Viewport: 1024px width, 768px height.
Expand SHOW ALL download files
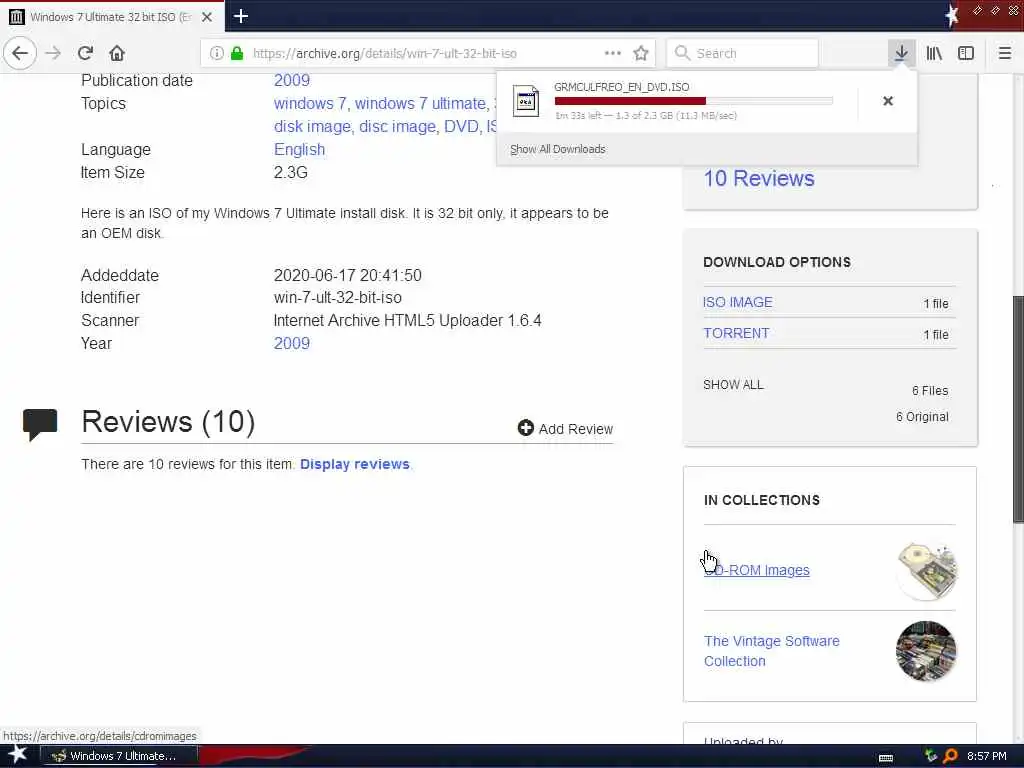point(733,385)
